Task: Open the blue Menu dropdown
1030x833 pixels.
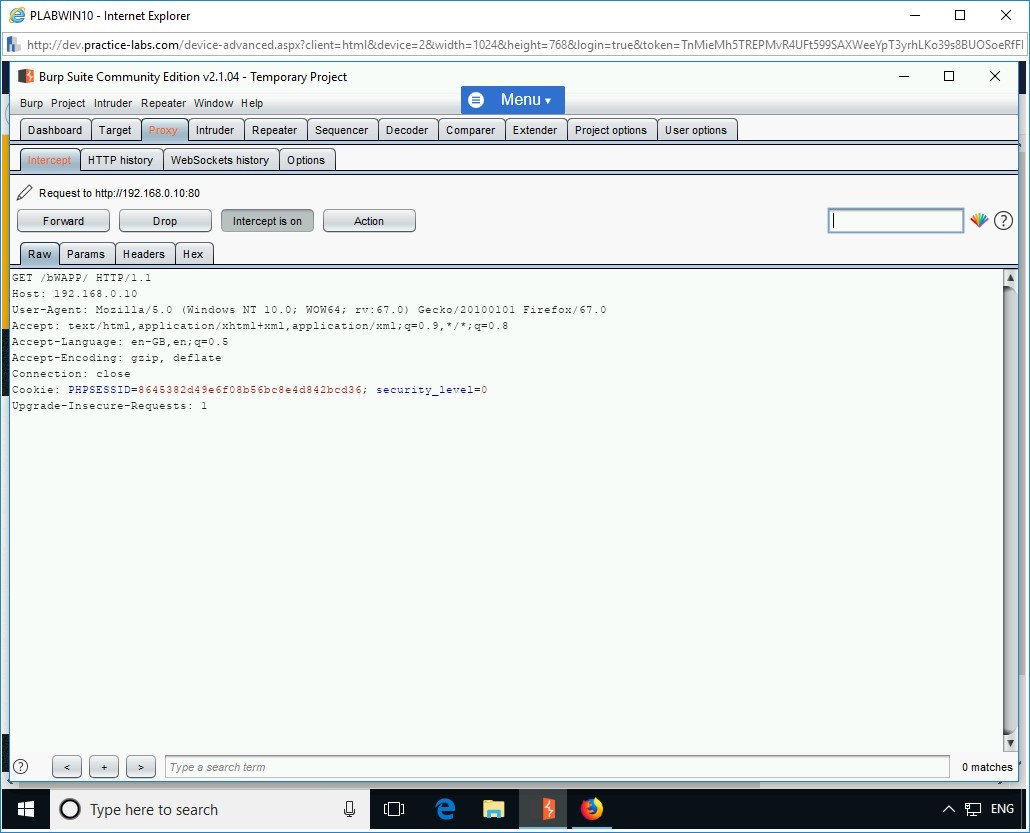Action: point(511,99)
